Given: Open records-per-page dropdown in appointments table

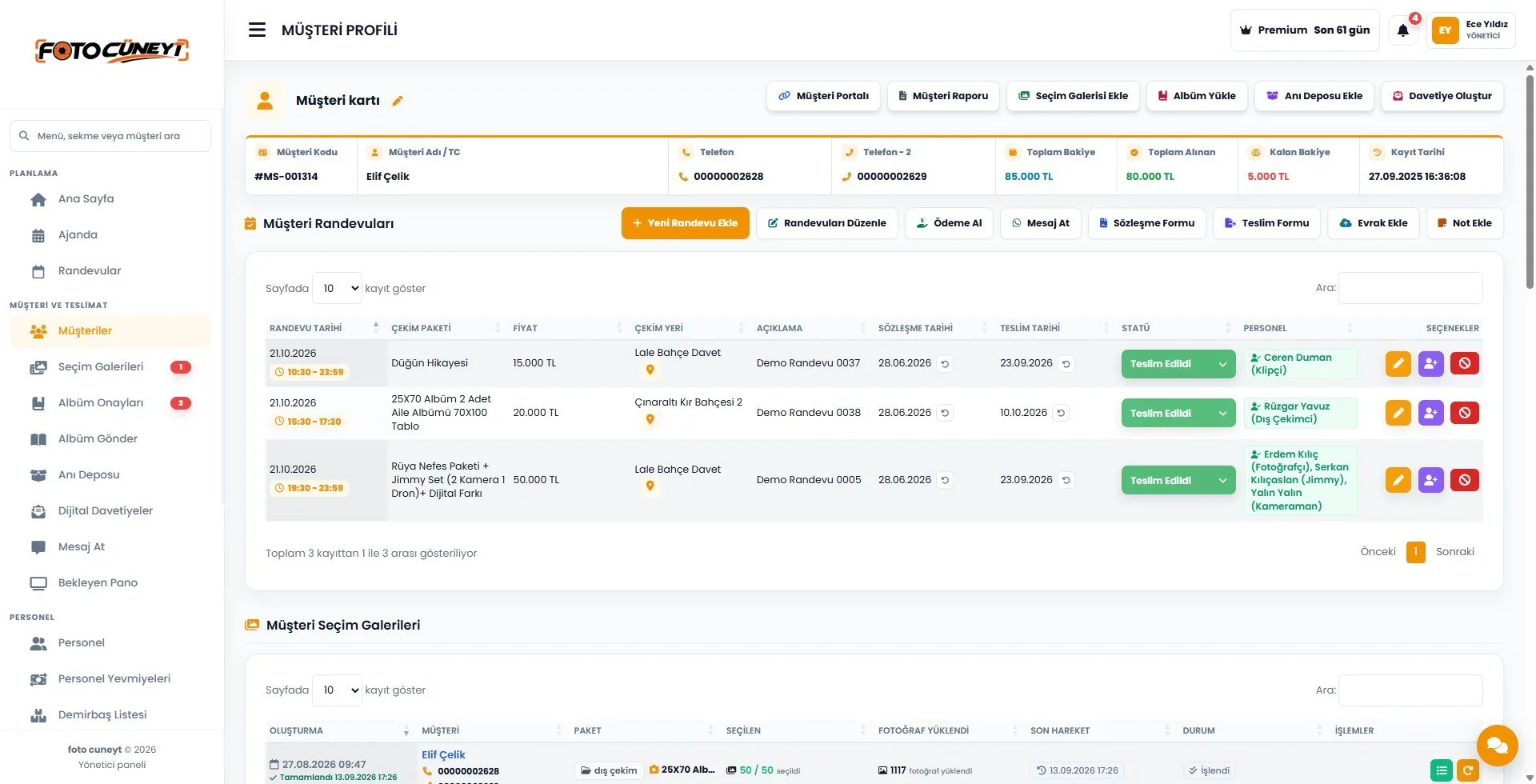Looking at the screenshot, I should coord(337,288).
